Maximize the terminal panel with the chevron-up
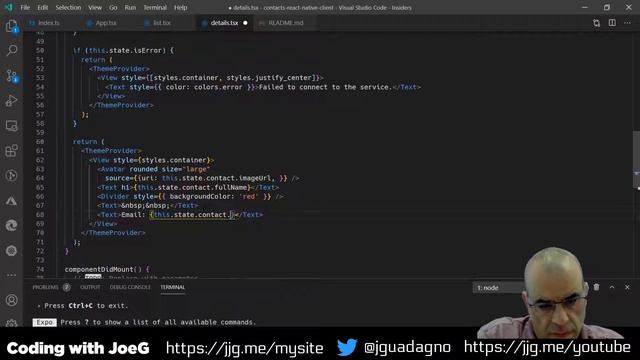The image size is (640, 360). (x=612, y=287)
